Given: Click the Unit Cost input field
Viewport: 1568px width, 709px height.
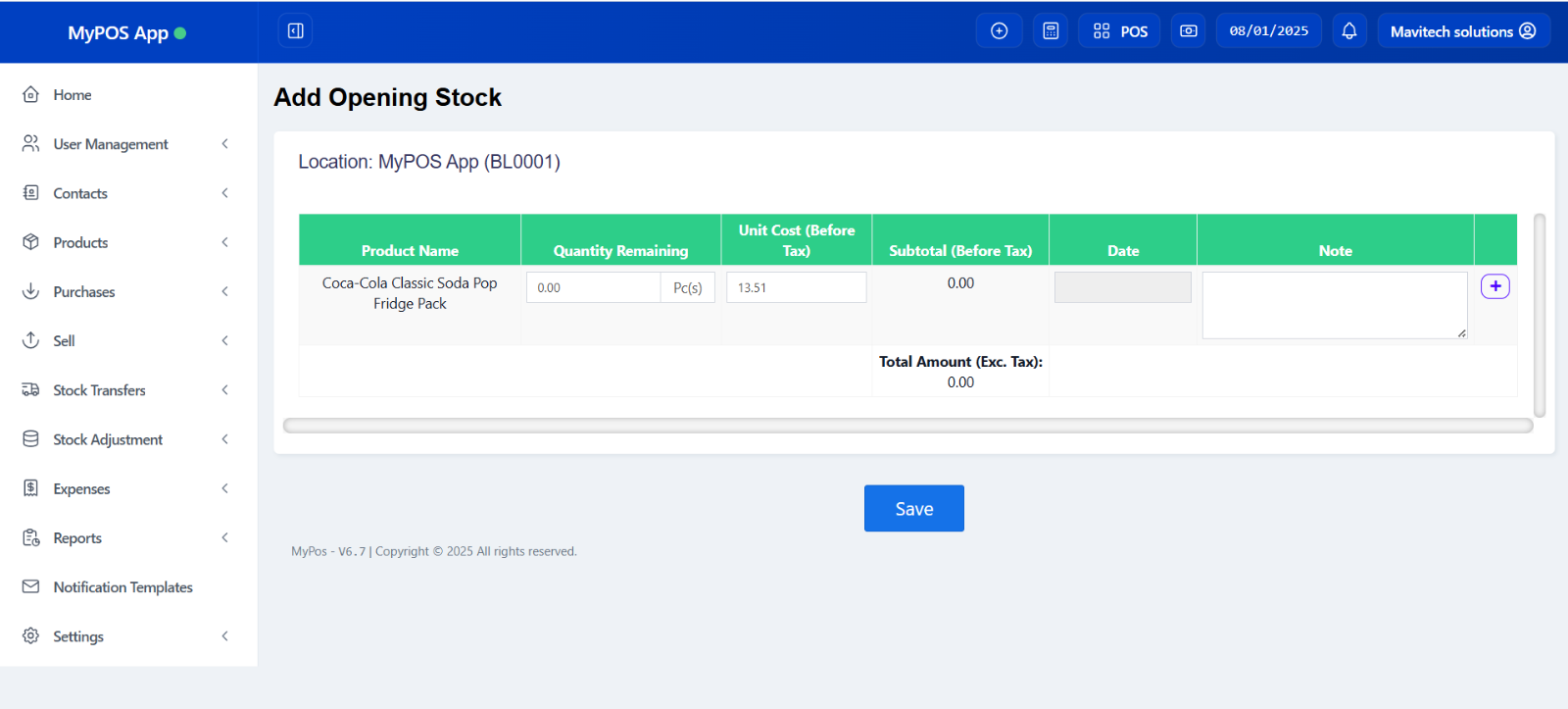Looking at the screenshot, I should tap(796, 287).
